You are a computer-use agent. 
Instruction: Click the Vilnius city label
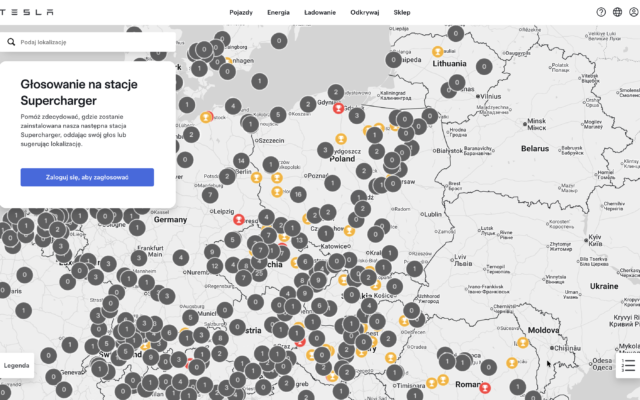coord(490,96)
